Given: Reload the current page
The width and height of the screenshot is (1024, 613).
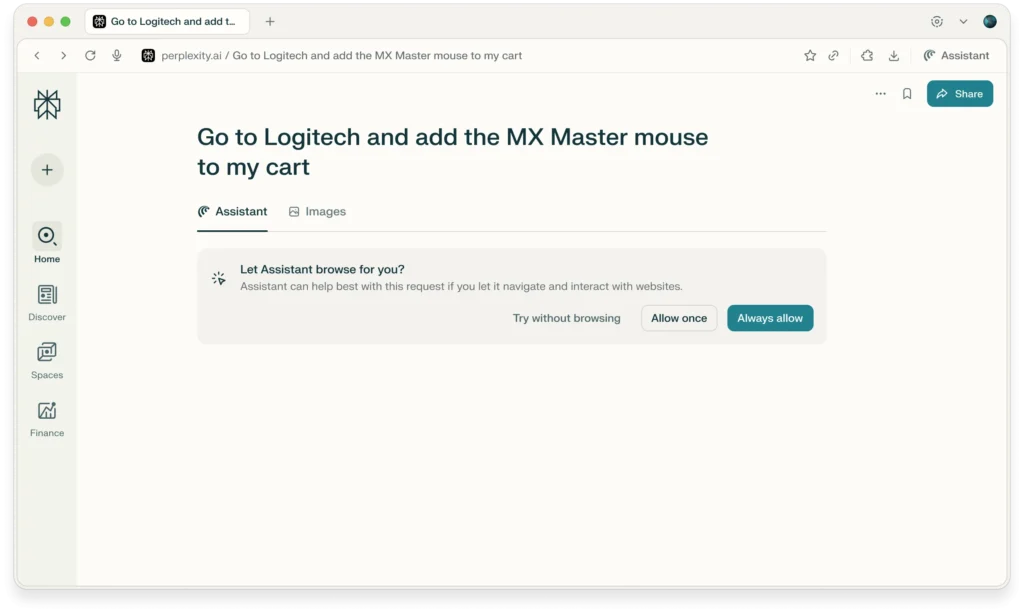Looking at the screenshot, I should coord(90,55).
